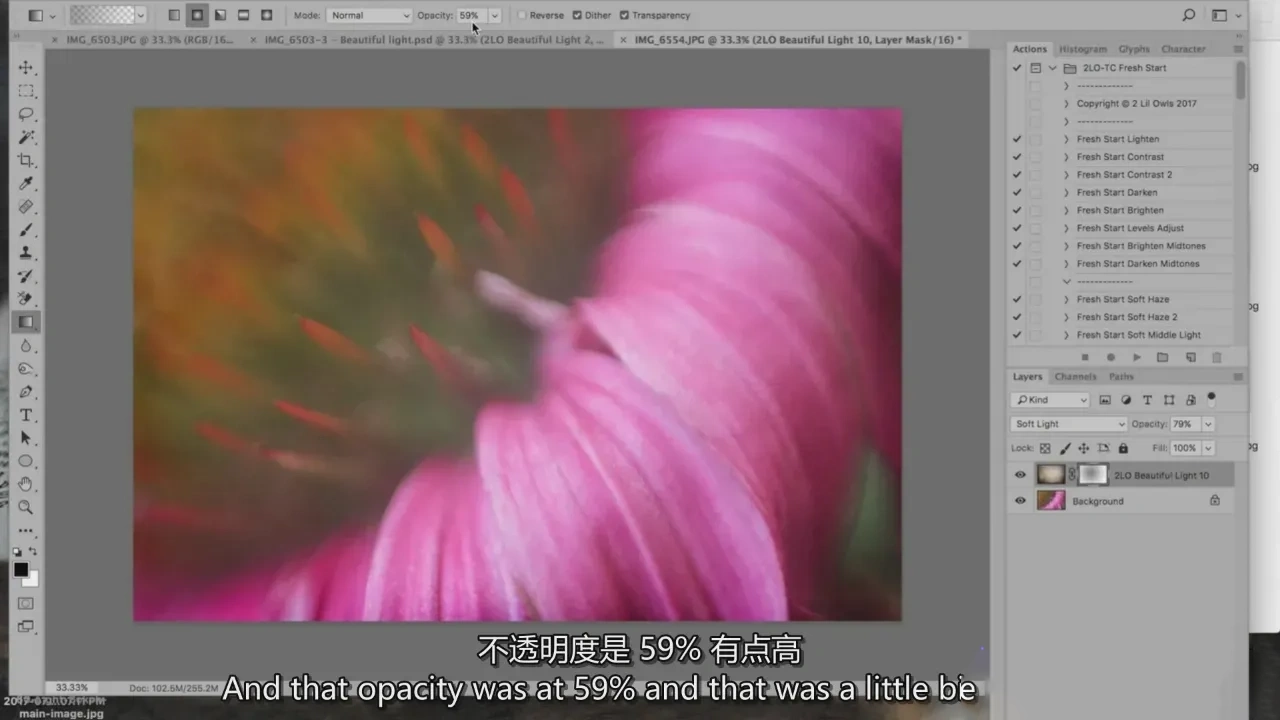Viewport: 1280px width, 720px height.
Task: Switch to the Histogram tab
Action: pyautogui.click(x=1082, y=49)
